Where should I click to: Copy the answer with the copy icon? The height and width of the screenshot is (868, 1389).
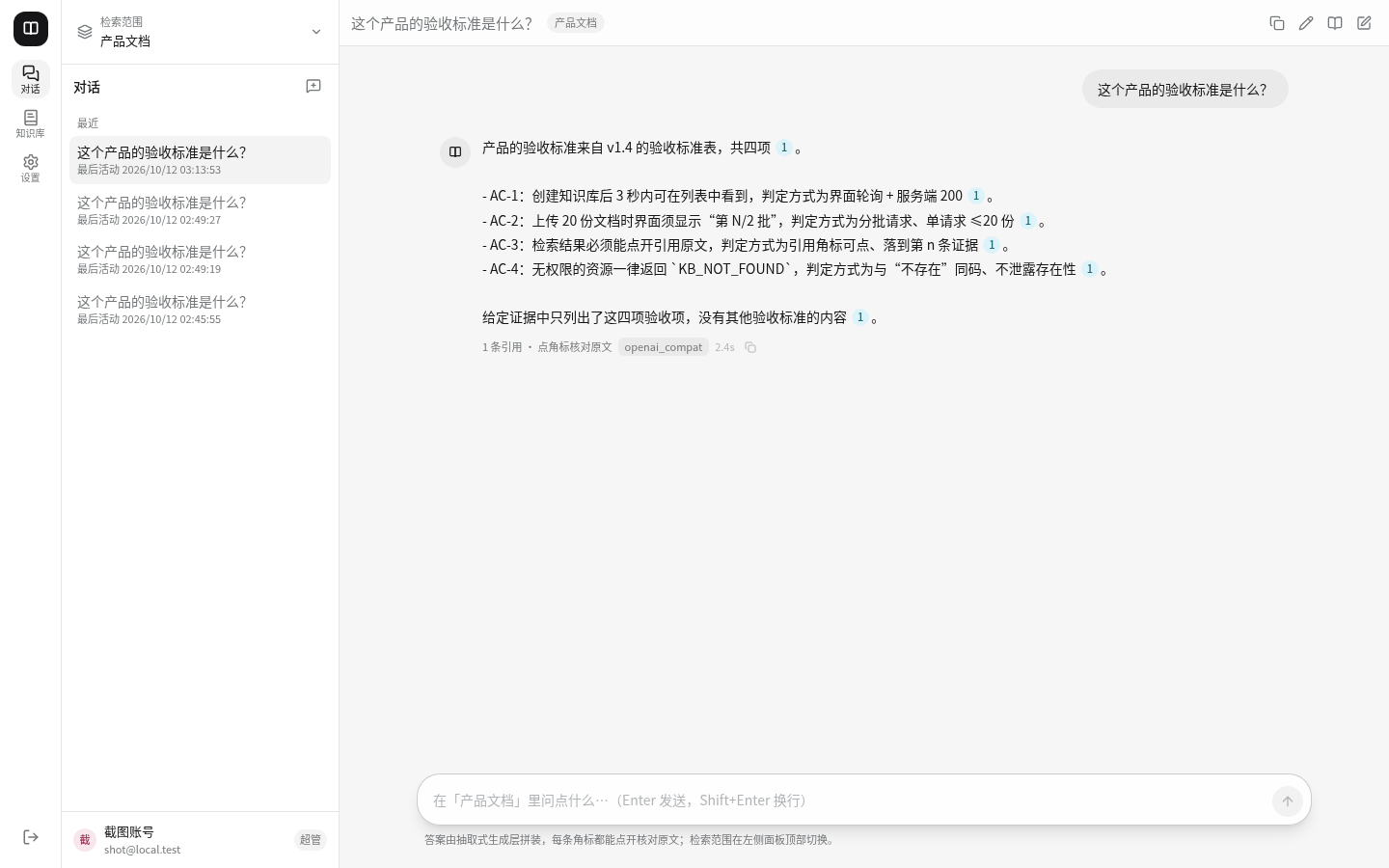click(x=750, y=347)
